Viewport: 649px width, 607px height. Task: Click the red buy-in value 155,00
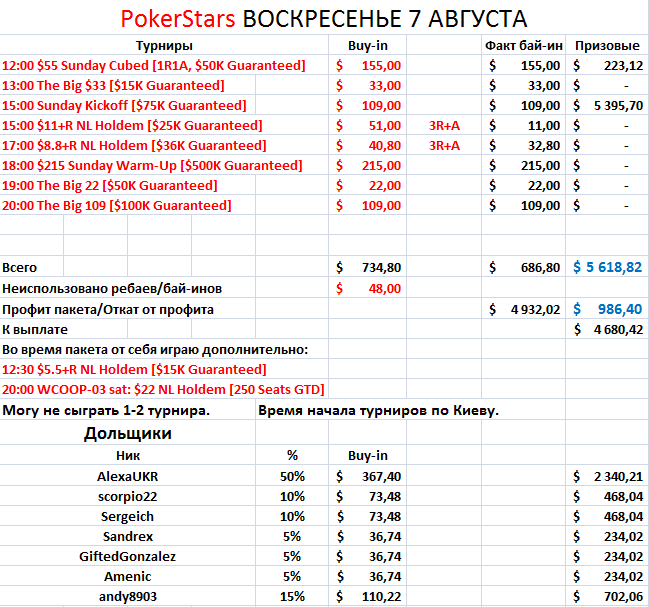coord(381,65)
